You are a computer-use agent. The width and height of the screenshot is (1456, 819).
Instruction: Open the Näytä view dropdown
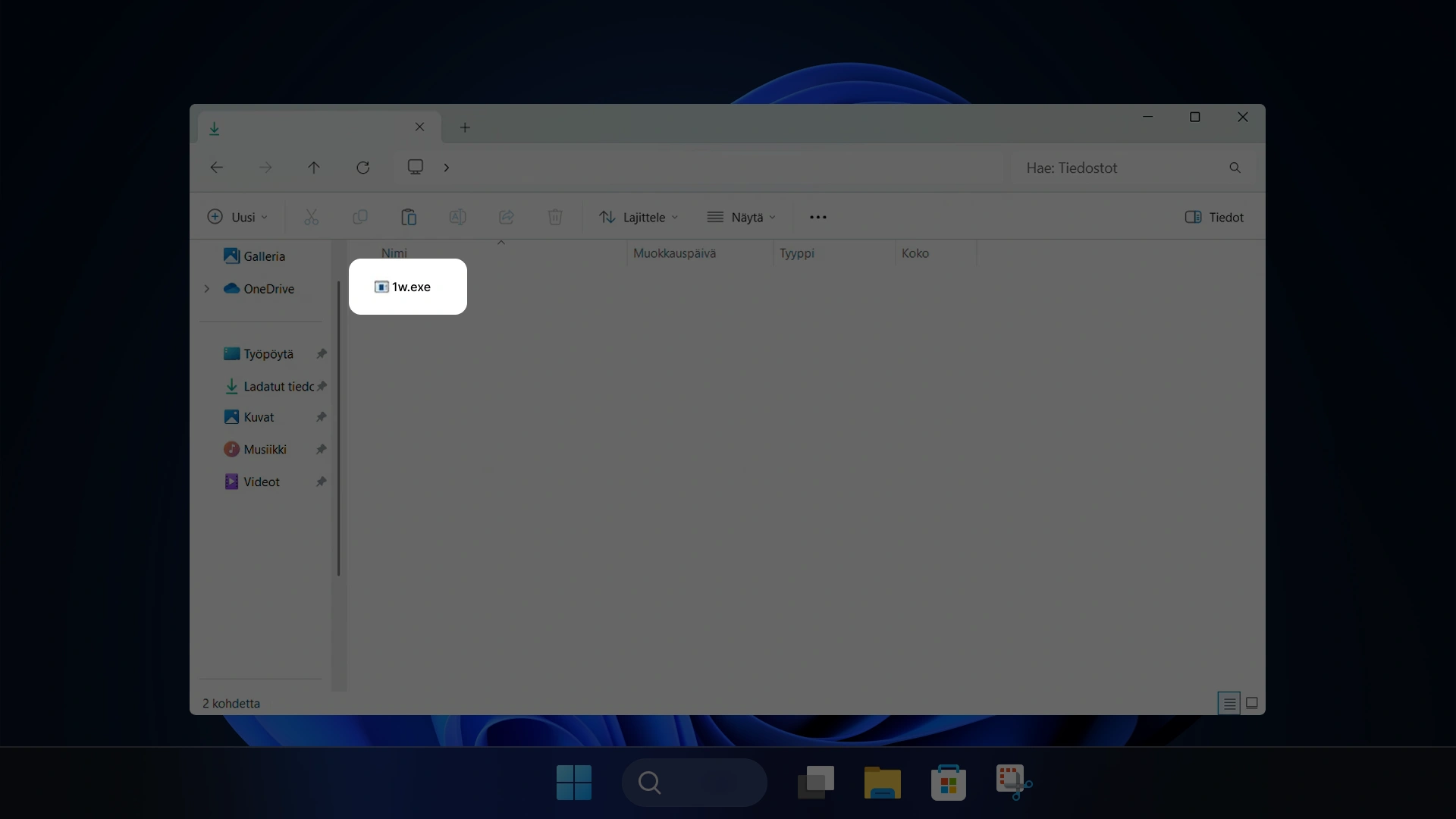[742, 217]
